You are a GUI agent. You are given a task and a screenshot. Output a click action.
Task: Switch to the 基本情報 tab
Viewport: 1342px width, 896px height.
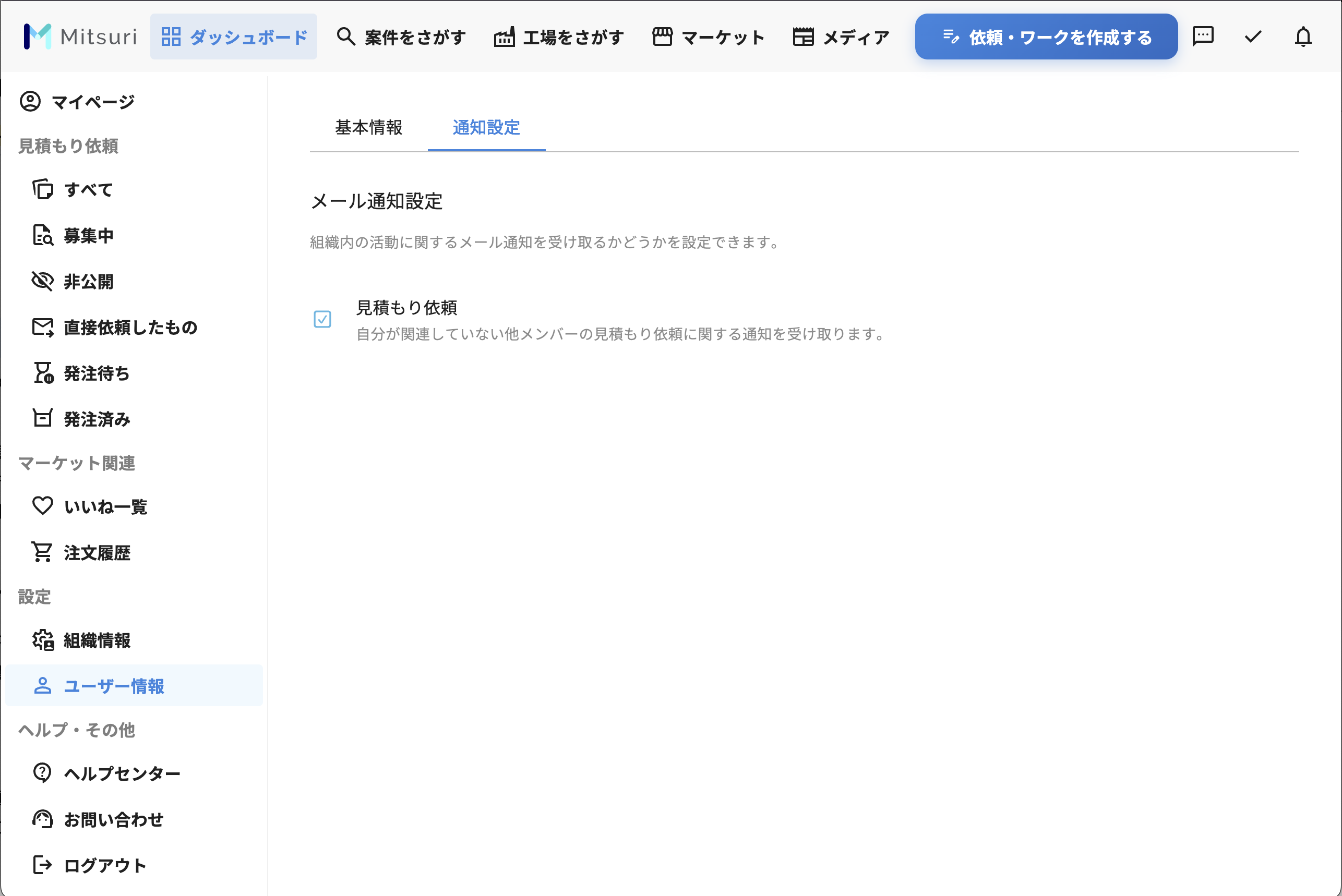[369, 127]
